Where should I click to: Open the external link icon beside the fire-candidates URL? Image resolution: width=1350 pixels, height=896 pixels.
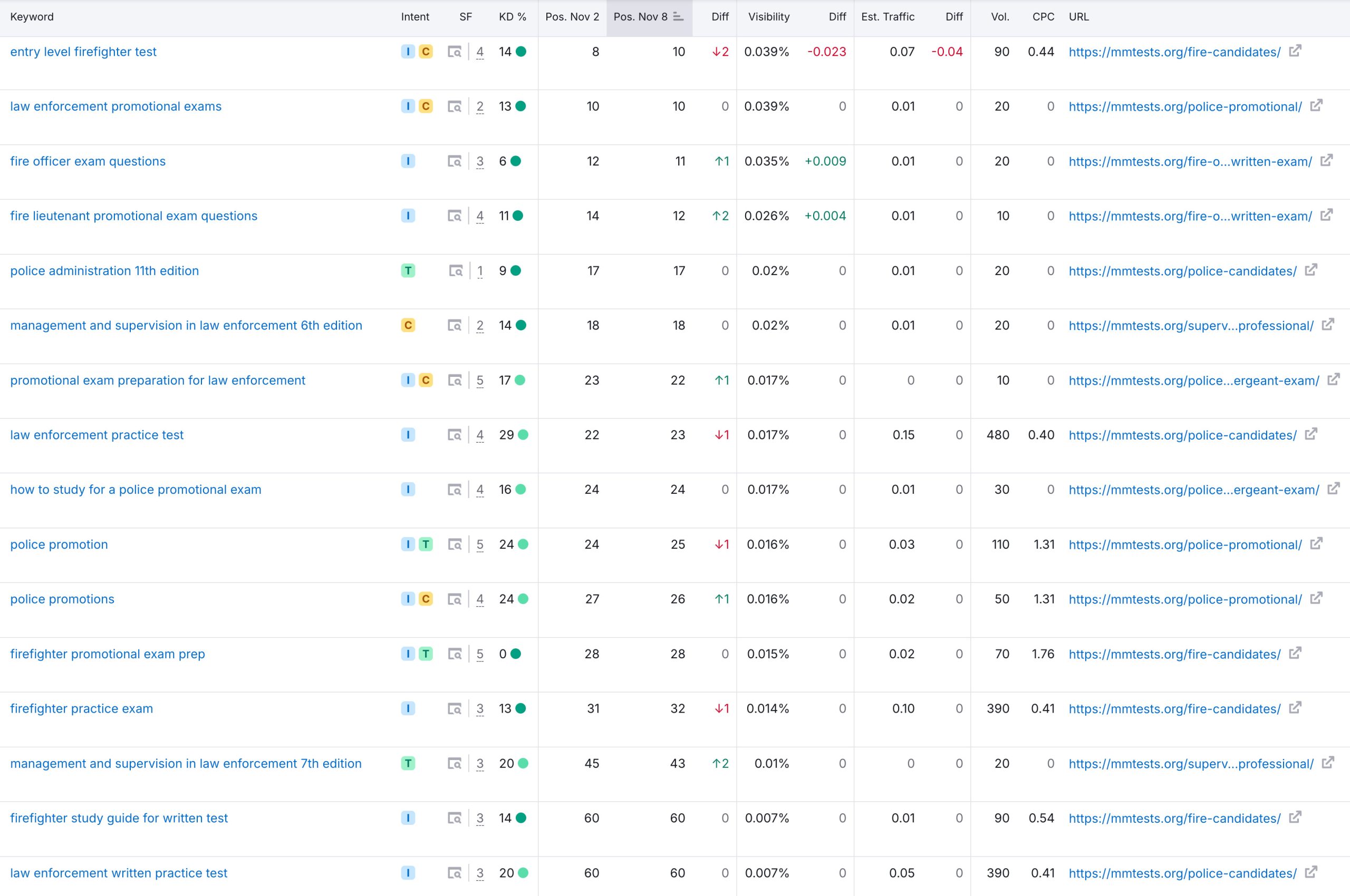1295,52
